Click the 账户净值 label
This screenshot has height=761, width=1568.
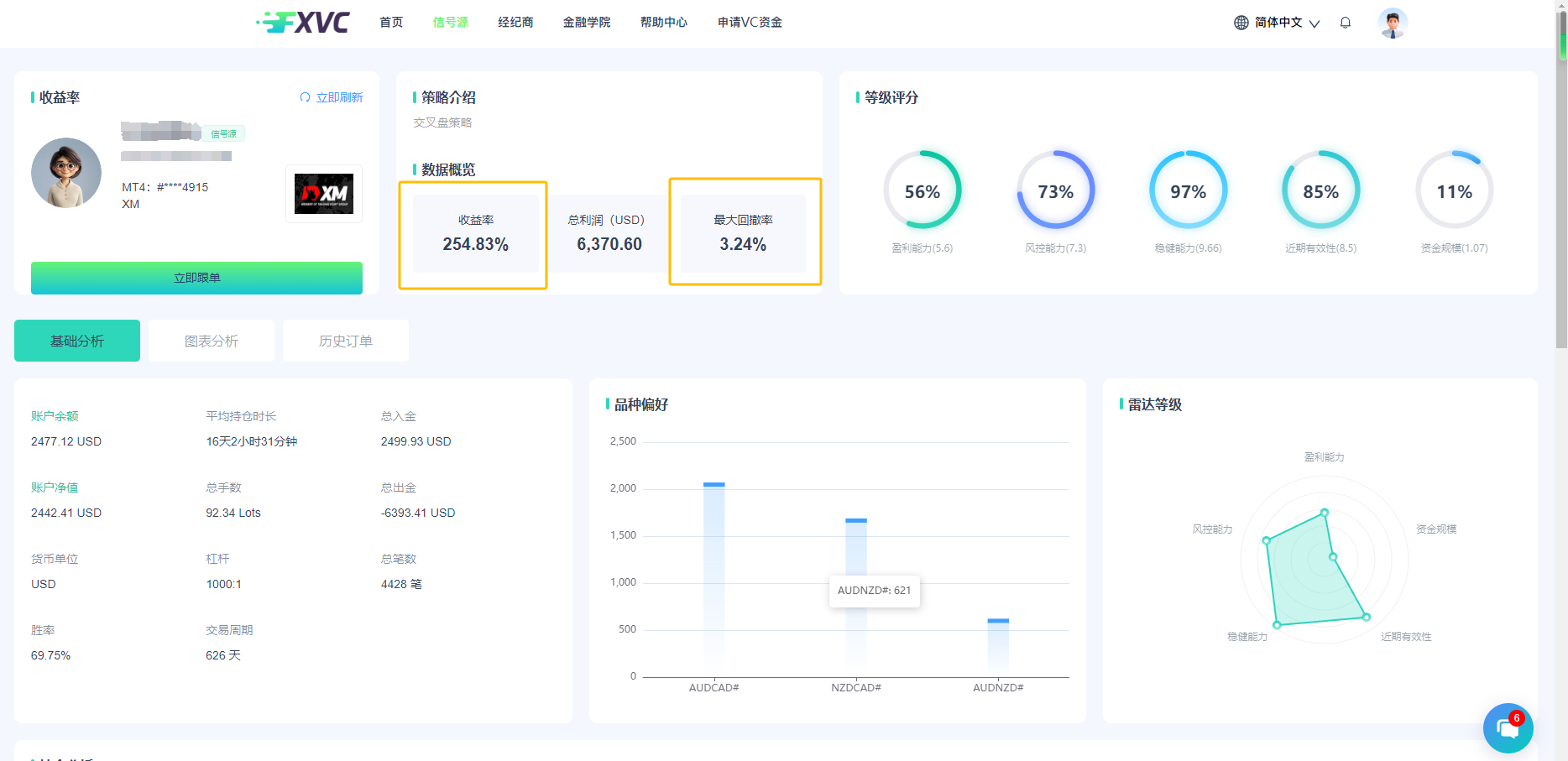pos(55,487)
